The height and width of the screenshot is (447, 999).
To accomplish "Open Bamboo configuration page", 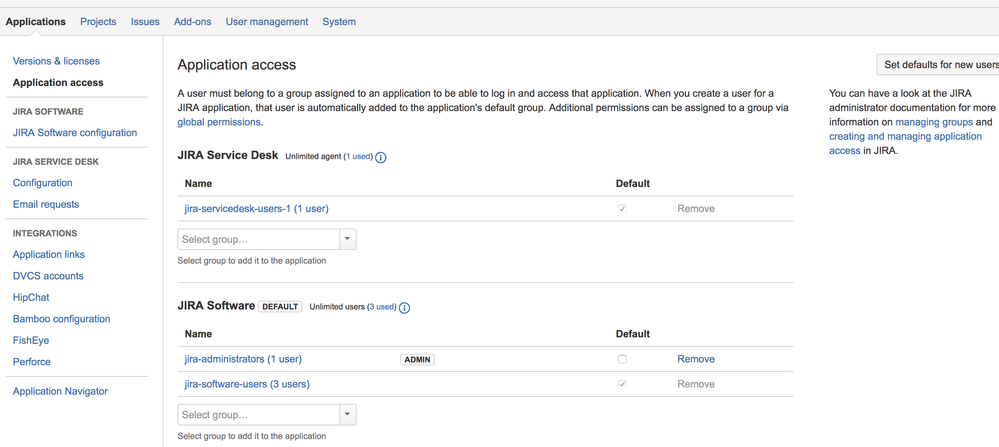I will [x=61, y=319].
